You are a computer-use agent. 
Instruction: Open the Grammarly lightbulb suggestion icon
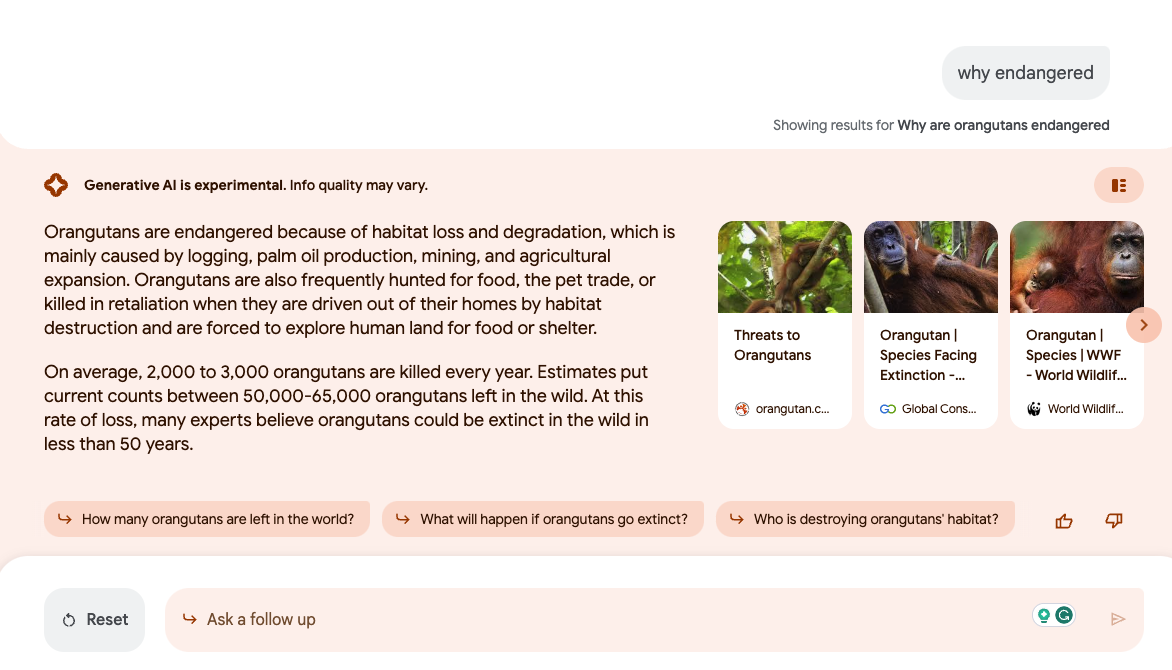pyautogui.click(x=1043, y=616)
